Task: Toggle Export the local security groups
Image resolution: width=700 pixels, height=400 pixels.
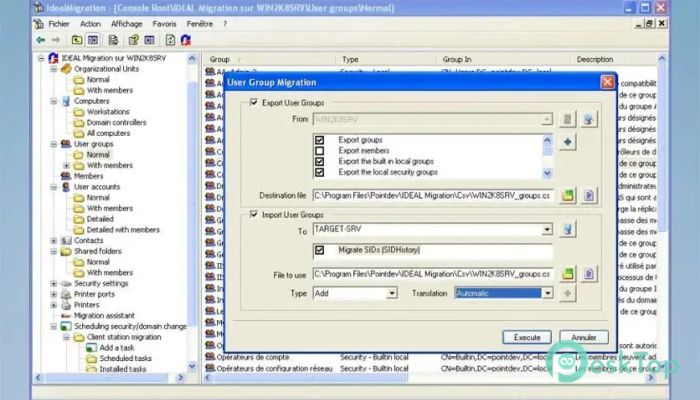Action: point(320,172)
